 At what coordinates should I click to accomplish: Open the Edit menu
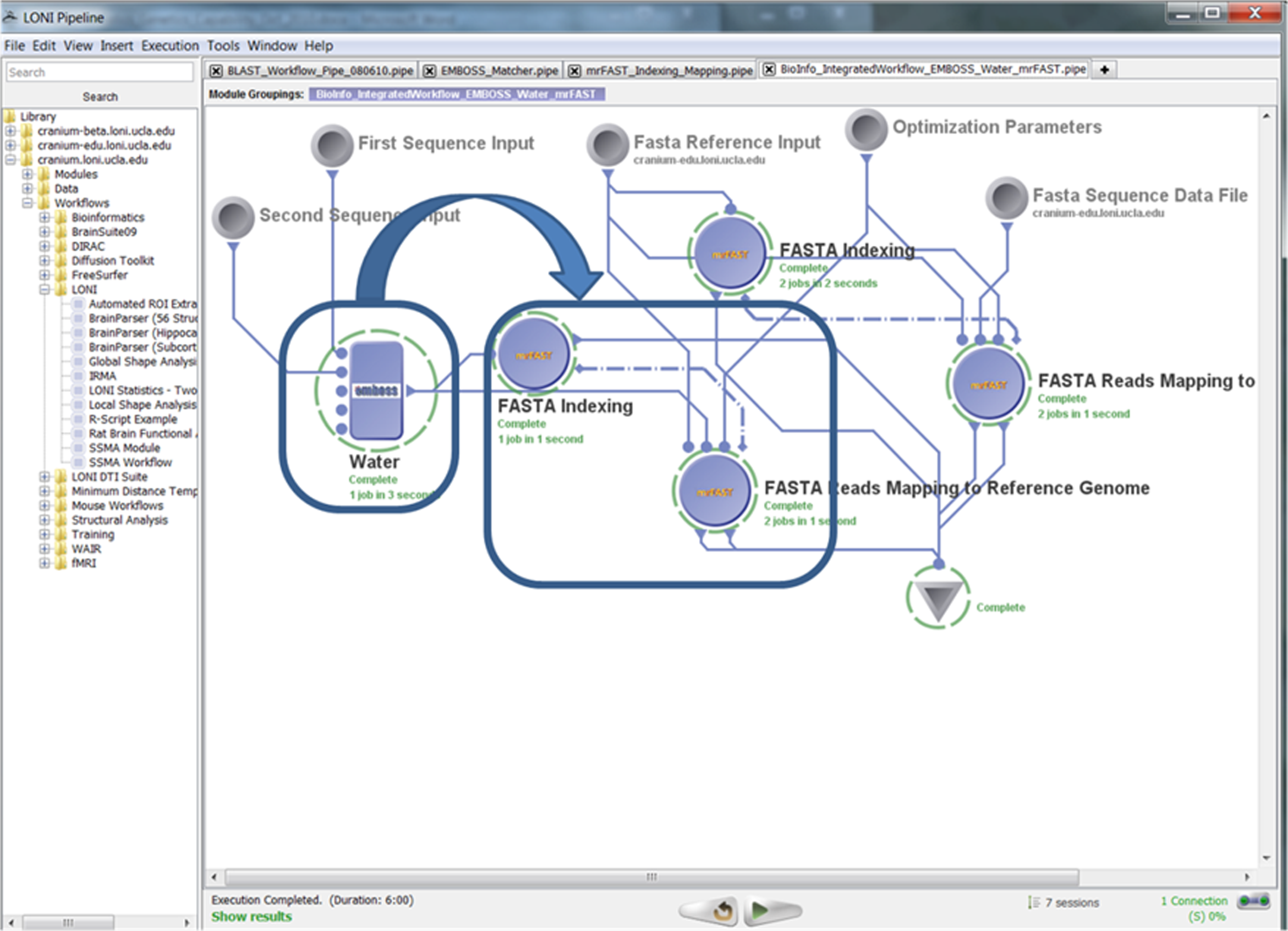coord(43,46)
